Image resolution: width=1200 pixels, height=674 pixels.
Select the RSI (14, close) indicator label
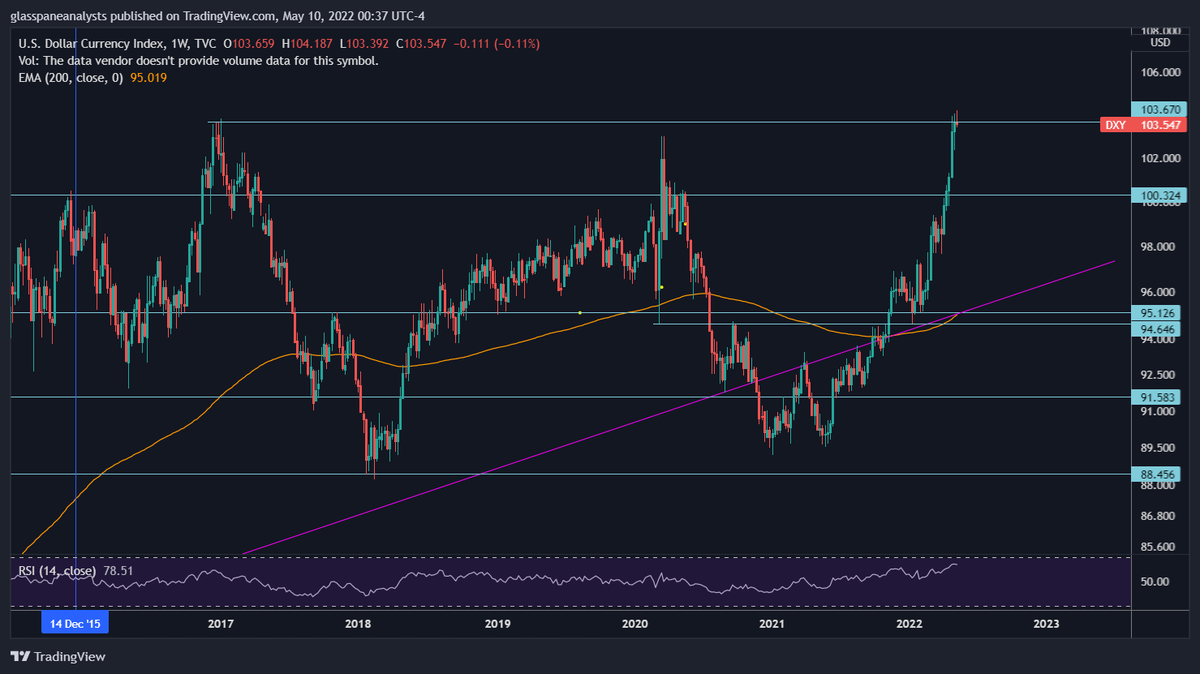(x=57, y=571)
